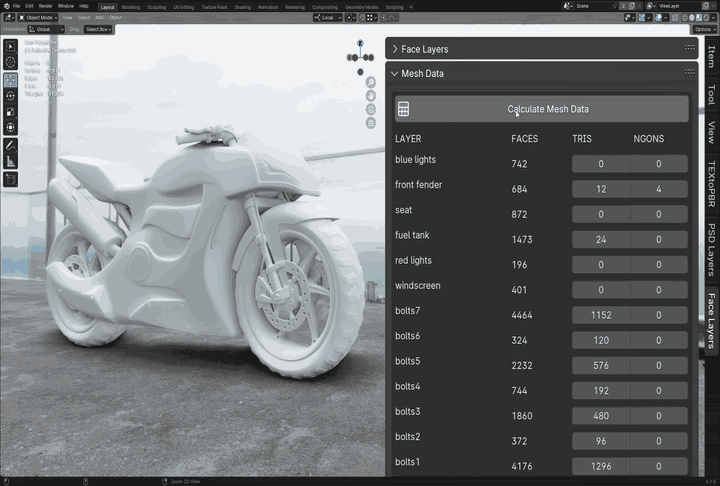Viewport: 720px width, 486px height.
Task: Open the PSD Layers sidebar tab
Action: pos(711,249)
